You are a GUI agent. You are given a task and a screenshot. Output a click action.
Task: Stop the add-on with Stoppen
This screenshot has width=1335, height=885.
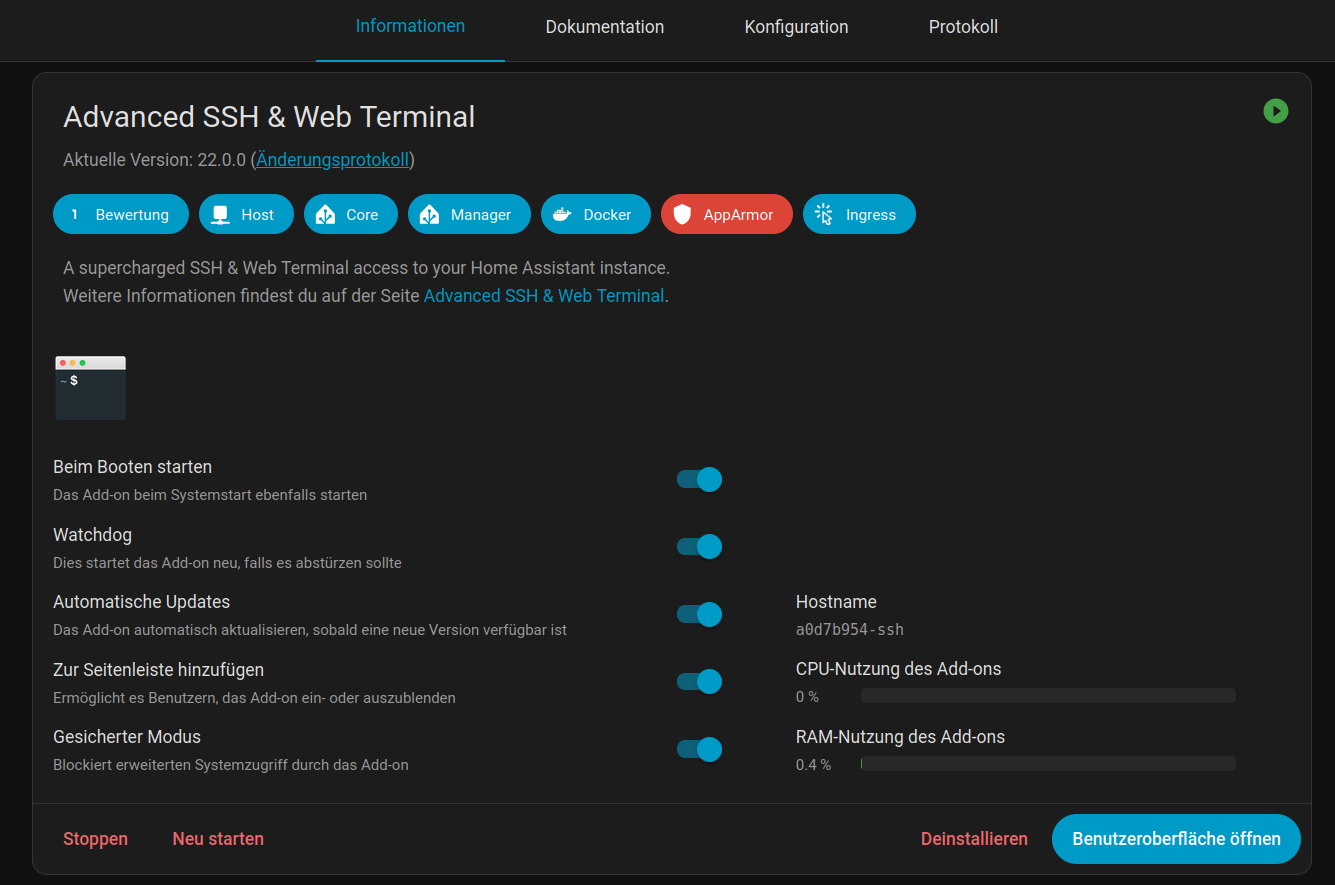tap(95, 839)
